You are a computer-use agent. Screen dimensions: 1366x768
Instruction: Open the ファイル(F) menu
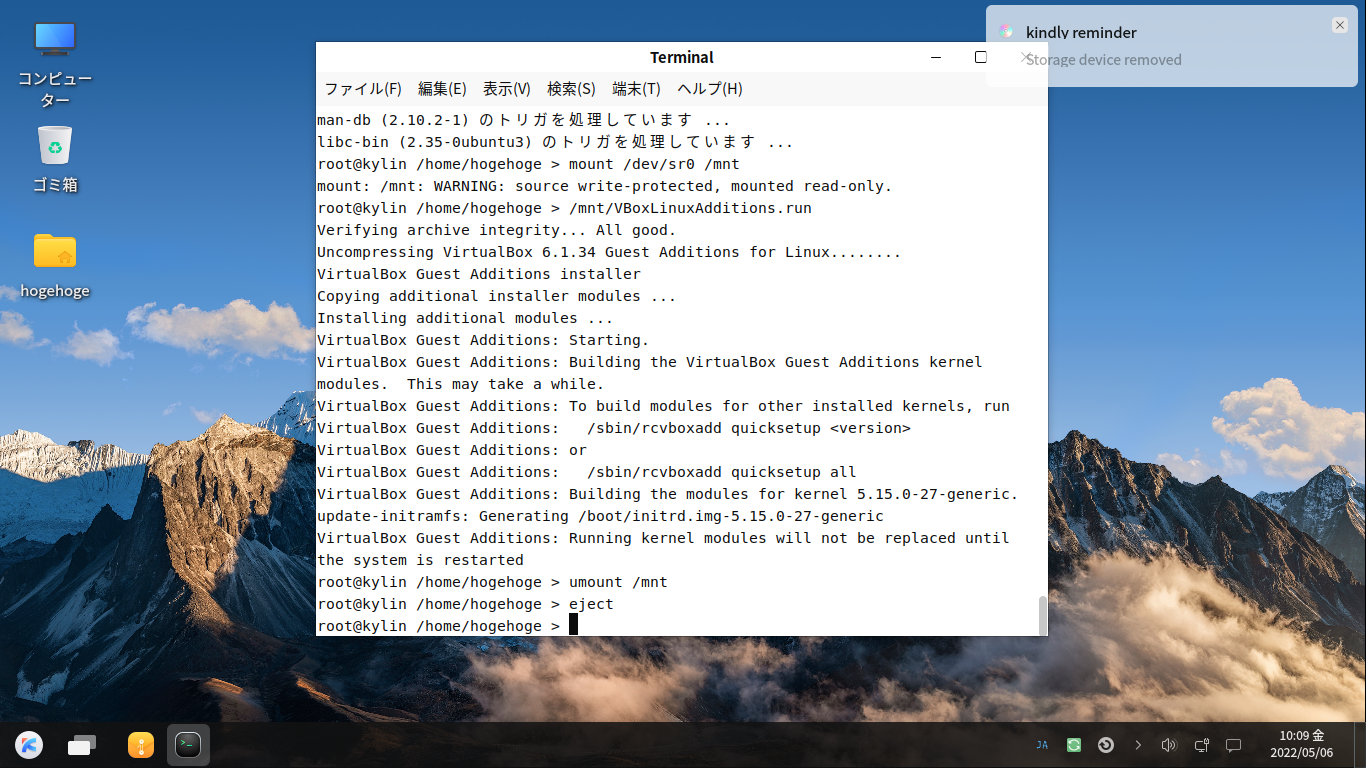362,89
